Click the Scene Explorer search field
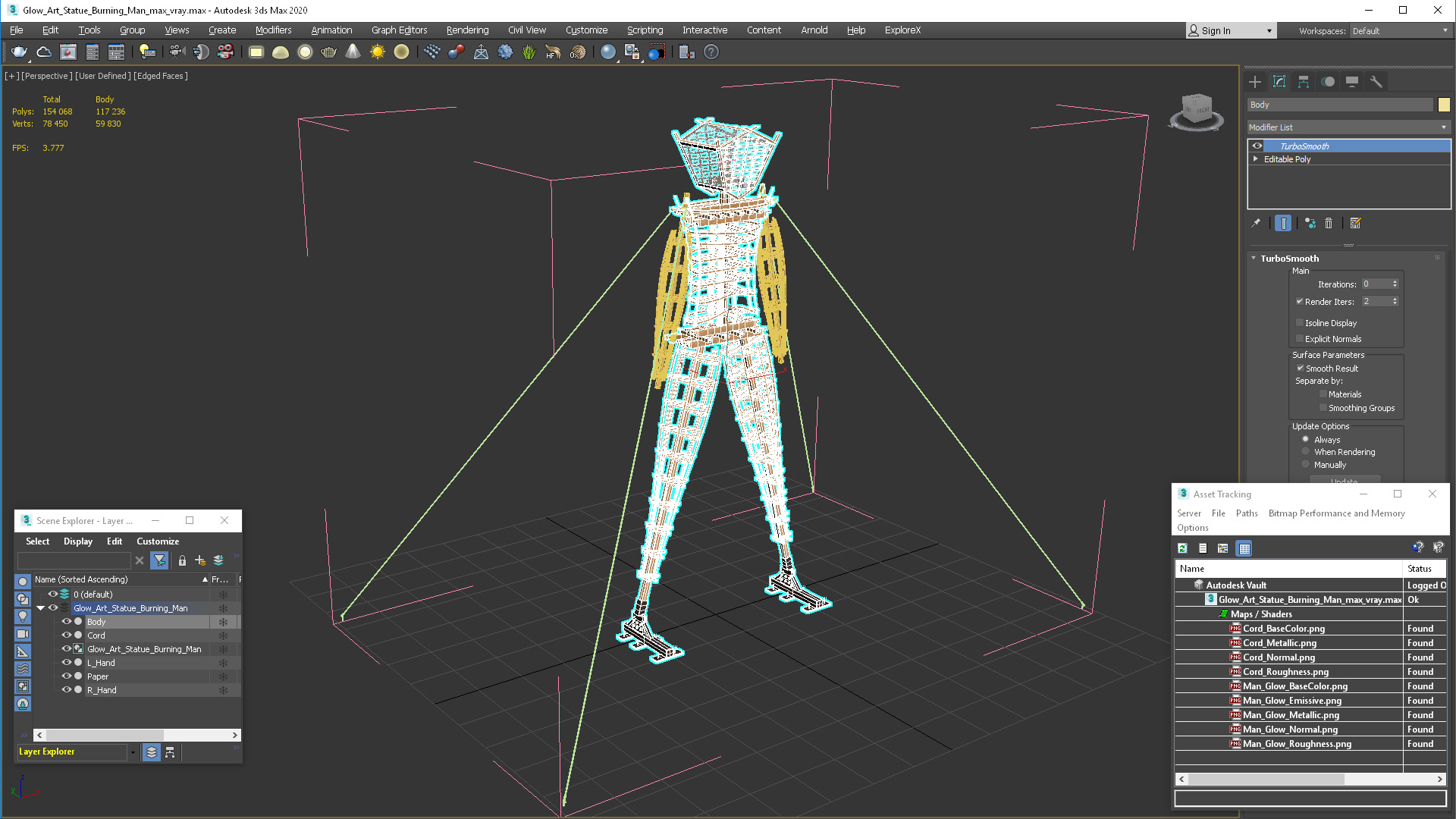The height and width of the screenshot is (819, 1456). pyautogui.click(x=74, y=560)
